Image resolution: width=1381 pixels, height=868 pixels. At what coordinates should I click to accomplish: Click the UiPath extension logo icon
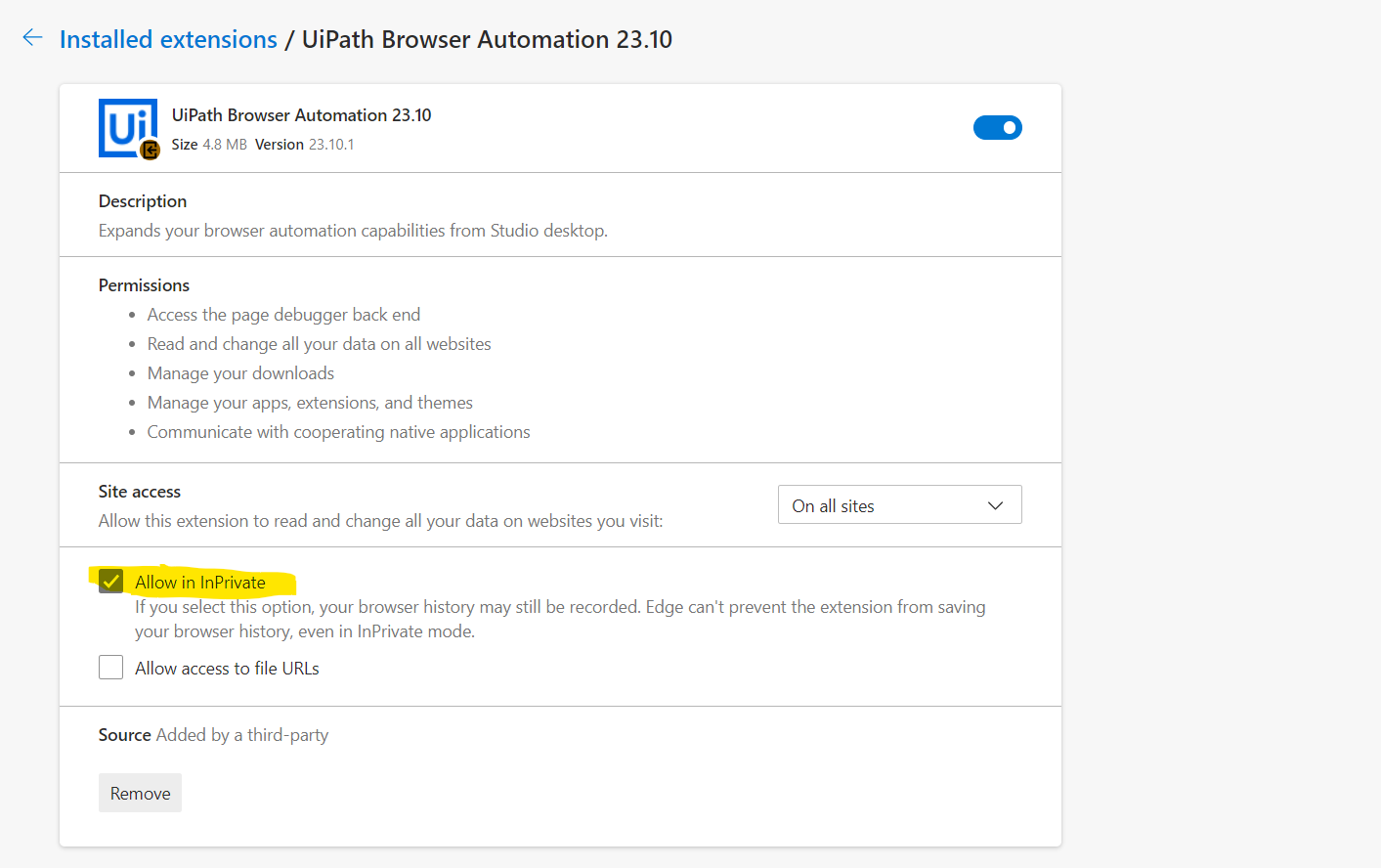pyautogui.click(x=128, y=128)
